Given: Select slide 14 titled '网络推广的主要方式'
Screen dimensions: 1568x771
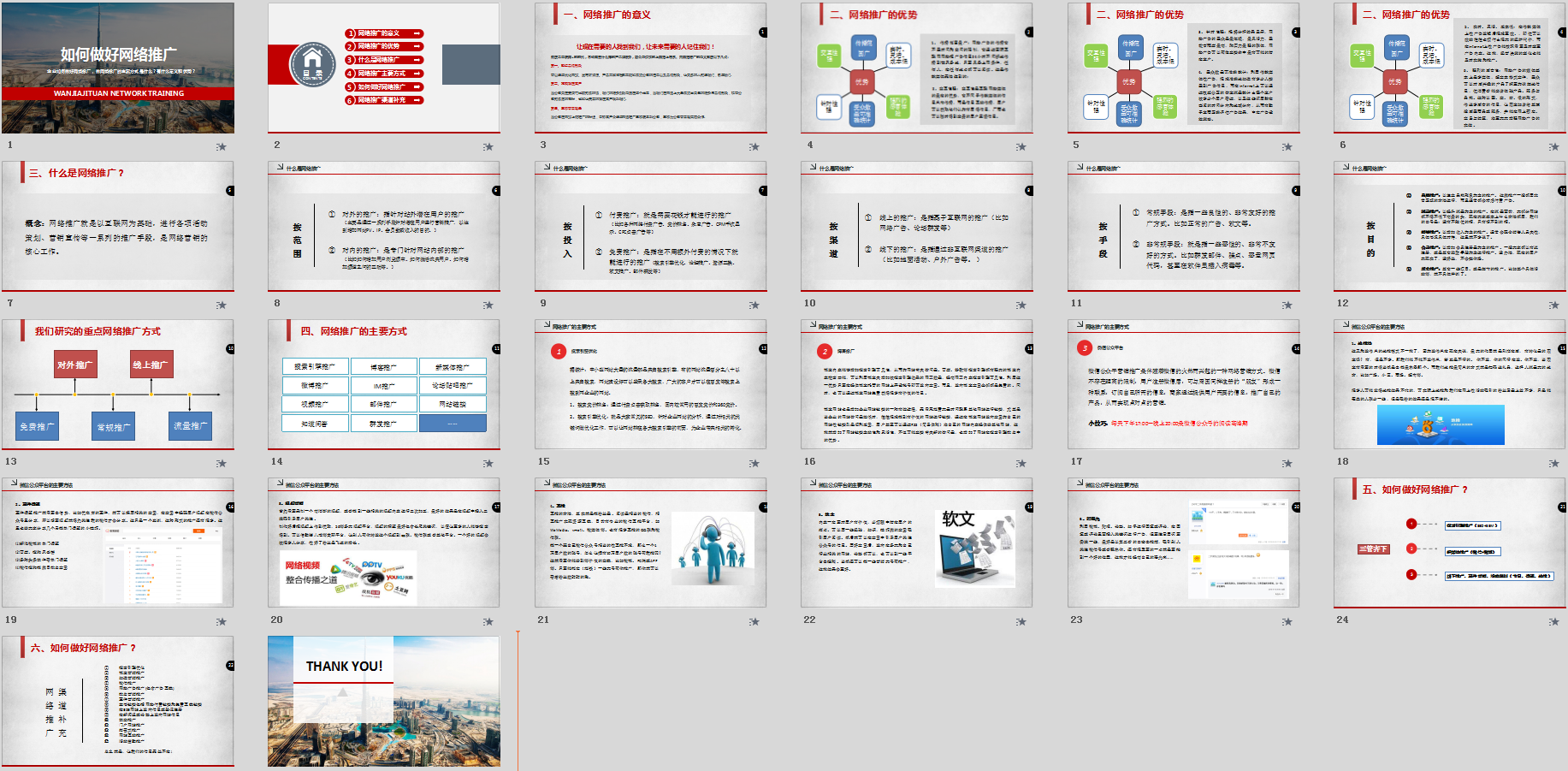Looking at the screenshot, I should point(384,384).
